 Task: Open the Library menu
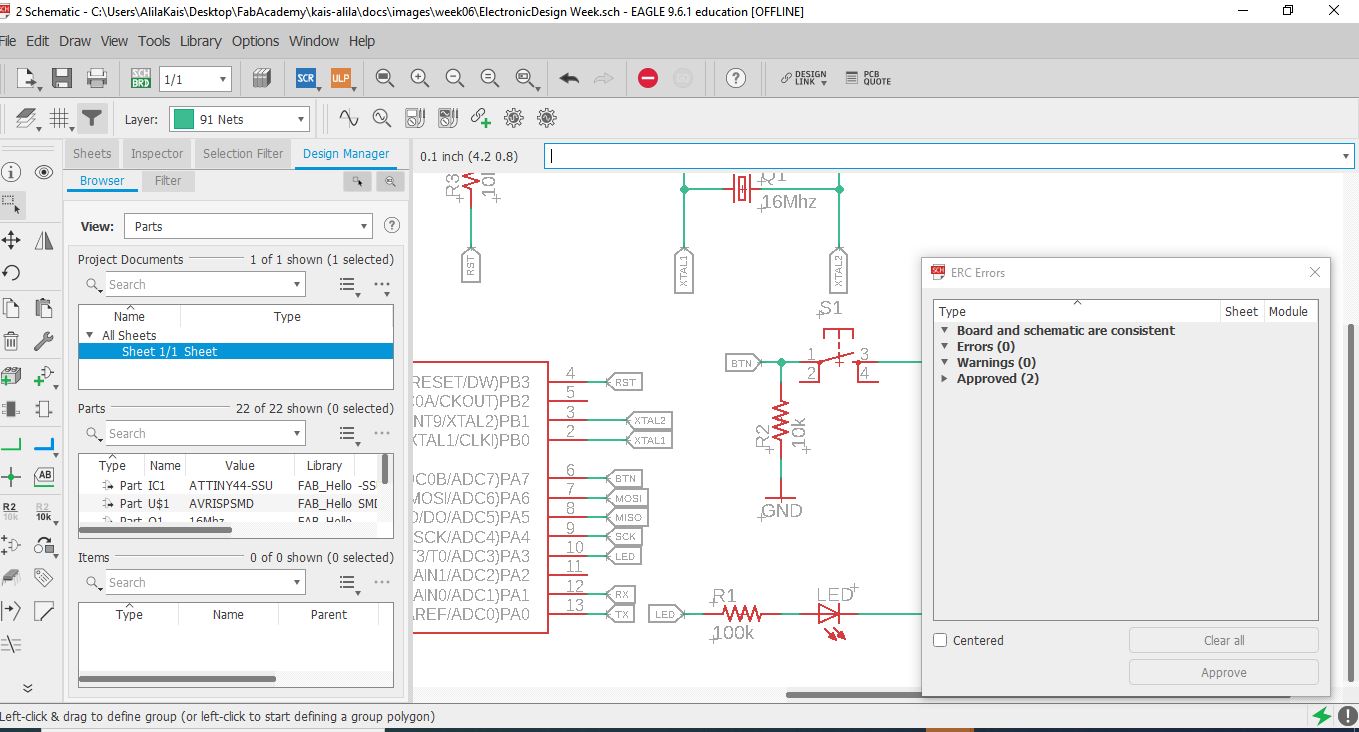click(200, 41)
